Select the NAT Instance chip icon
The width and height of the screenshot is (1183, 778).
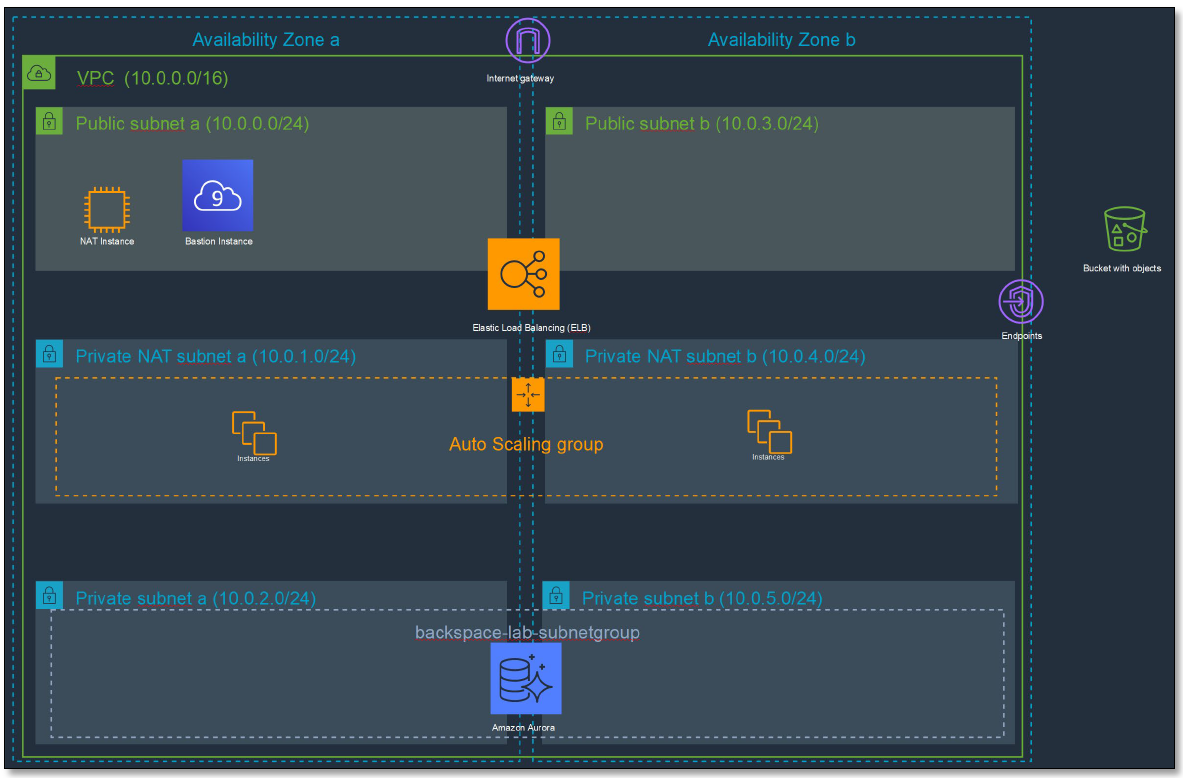(x=106, y=209)
